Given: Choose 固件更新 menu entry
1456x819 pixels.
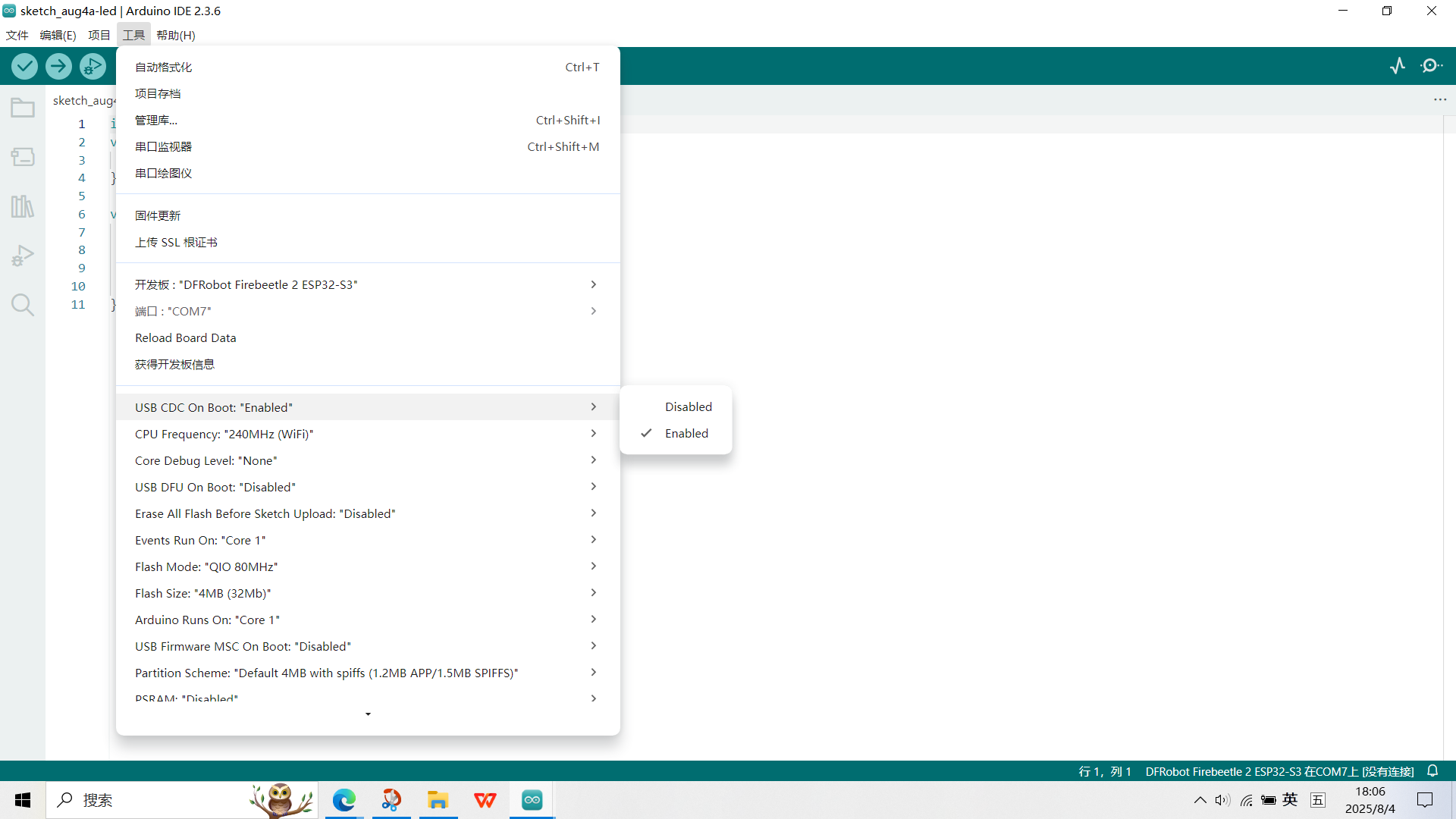Looking at the screenshot, I should 368,215.
